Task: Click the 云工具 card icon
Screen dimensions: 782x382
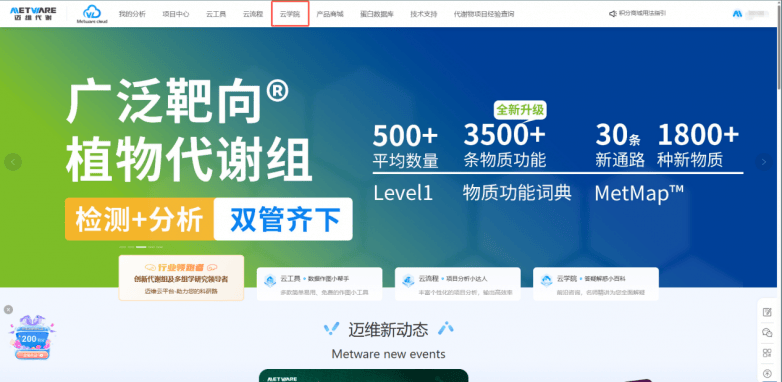Action: coord(270,281)
